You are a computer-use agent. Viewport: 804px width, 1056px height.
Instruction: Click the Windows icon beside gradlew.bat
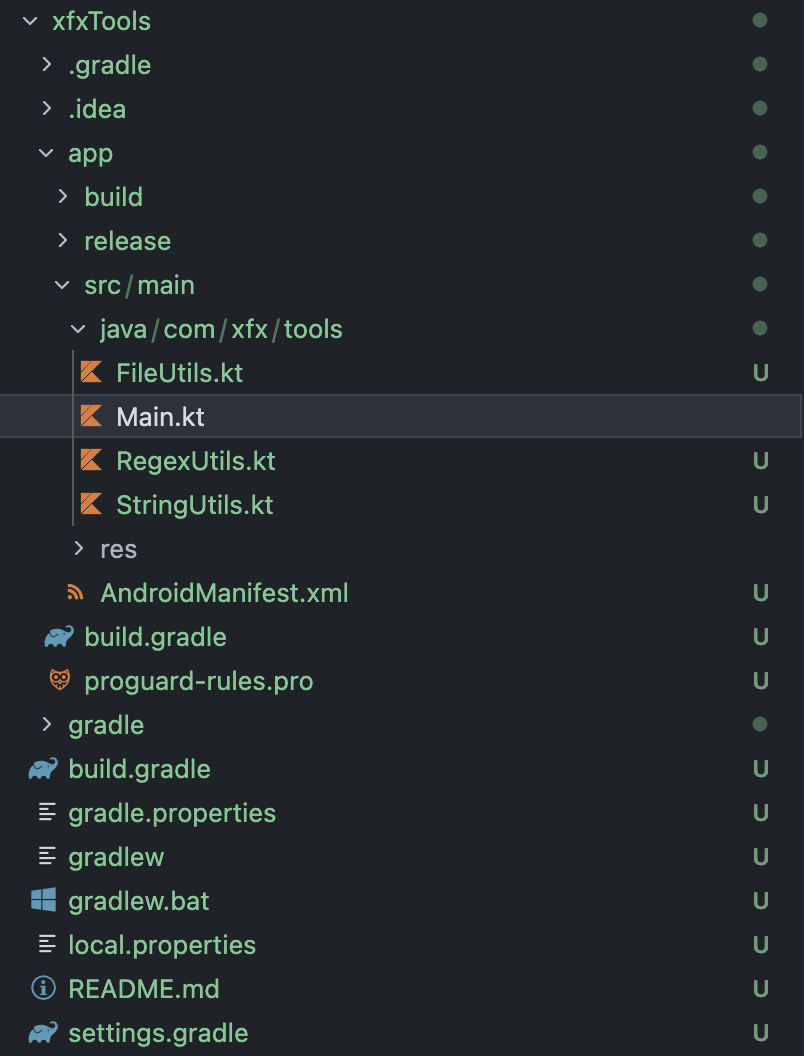(x=43, y=901)
